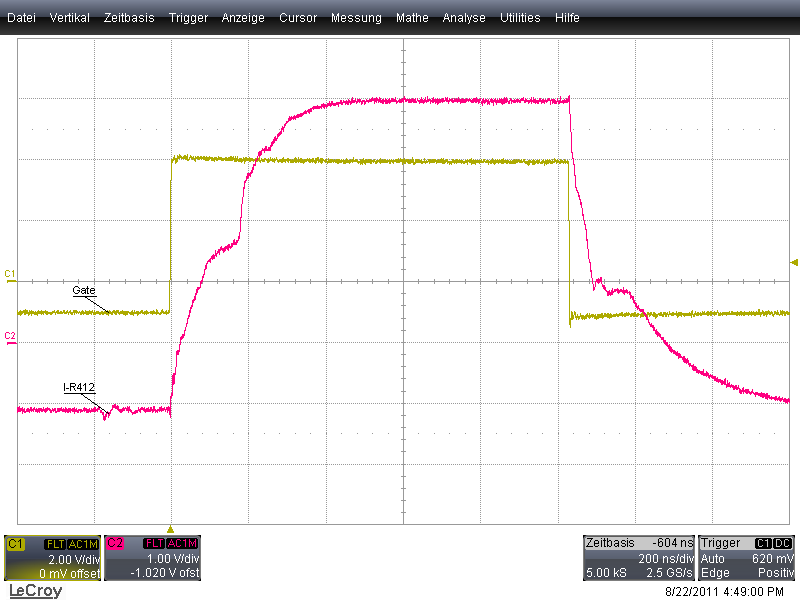Screen dimensions: 800x600
Task: Open the Trigger descriptor box
Action: (x=747, y=558)
